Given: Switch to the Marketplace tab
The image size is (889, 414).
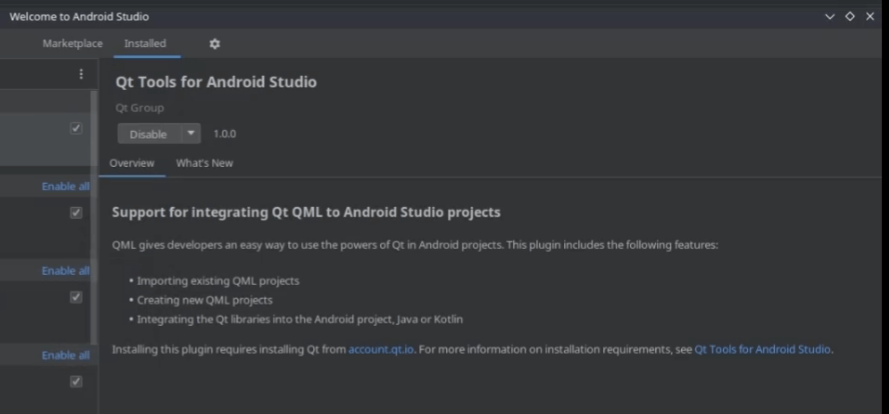Looking at the screenshot, I should (73, 44).
